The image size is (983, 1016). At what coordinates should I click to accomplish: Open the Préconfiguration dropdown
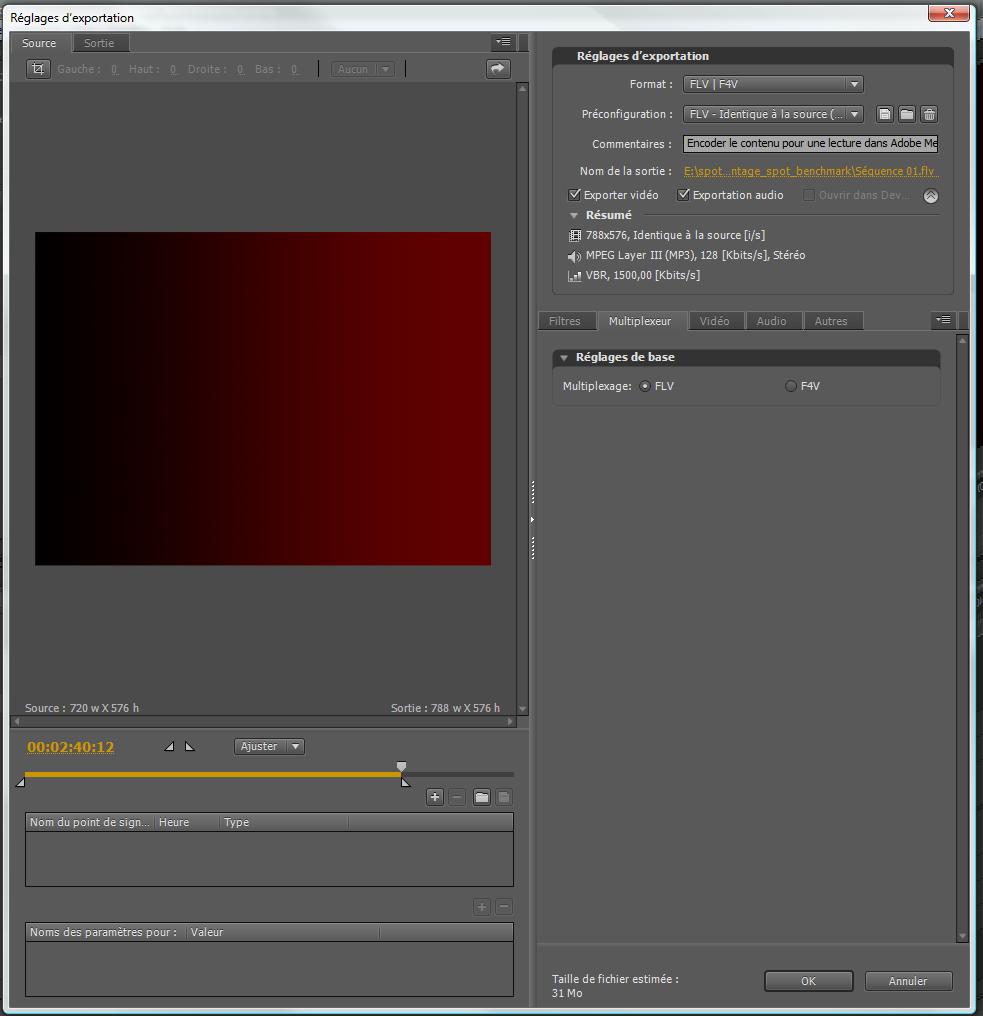tap(773, 114)
